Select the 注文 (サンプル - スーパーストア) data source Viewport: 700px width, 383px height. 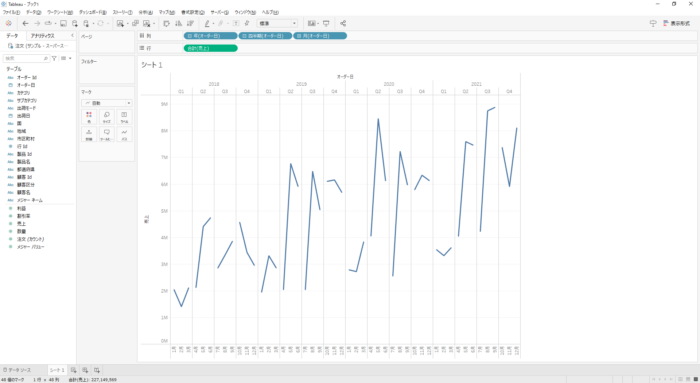point(38,46)
